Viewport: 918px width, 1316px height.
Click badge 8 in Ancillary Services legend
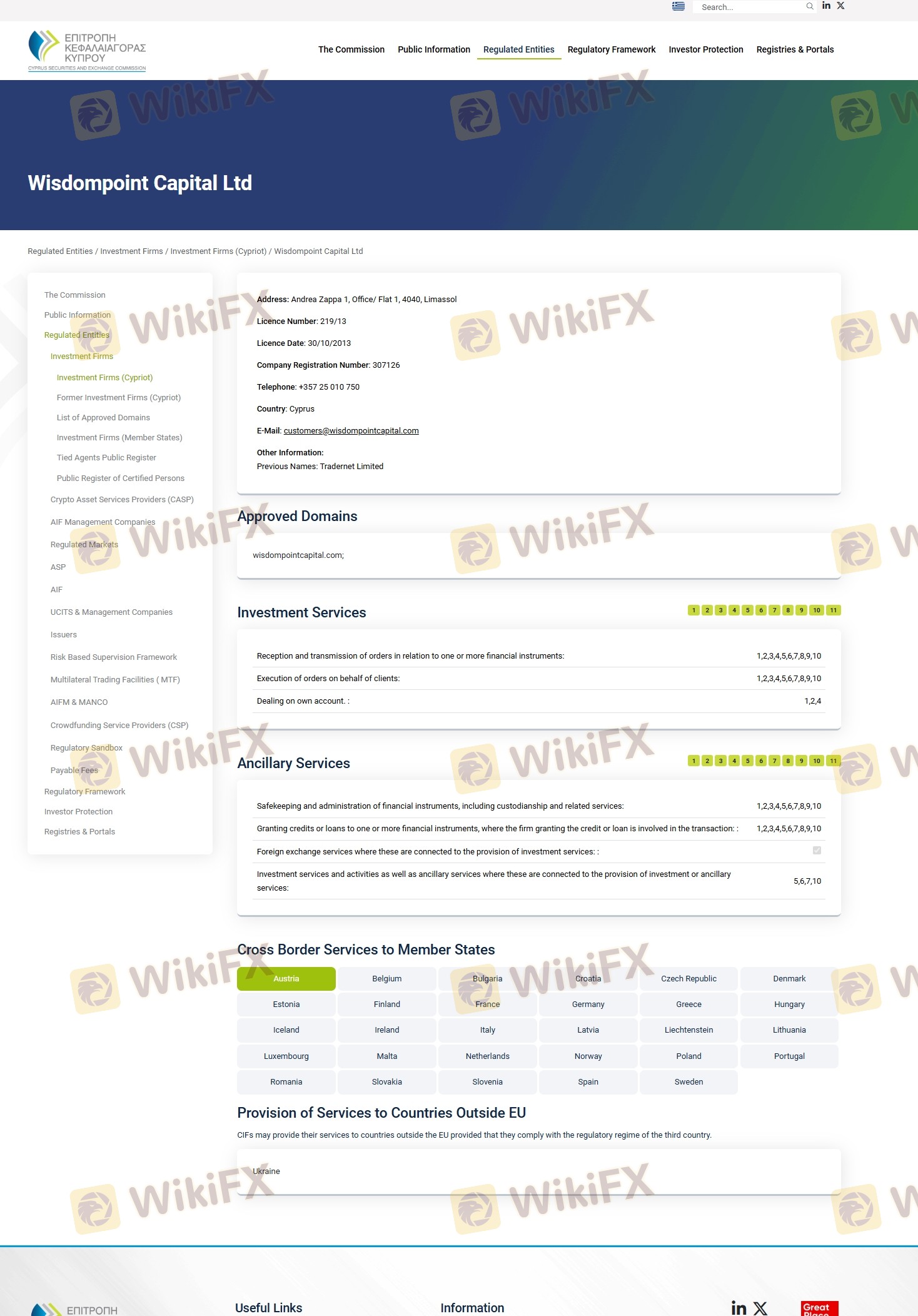click(788, 761)
